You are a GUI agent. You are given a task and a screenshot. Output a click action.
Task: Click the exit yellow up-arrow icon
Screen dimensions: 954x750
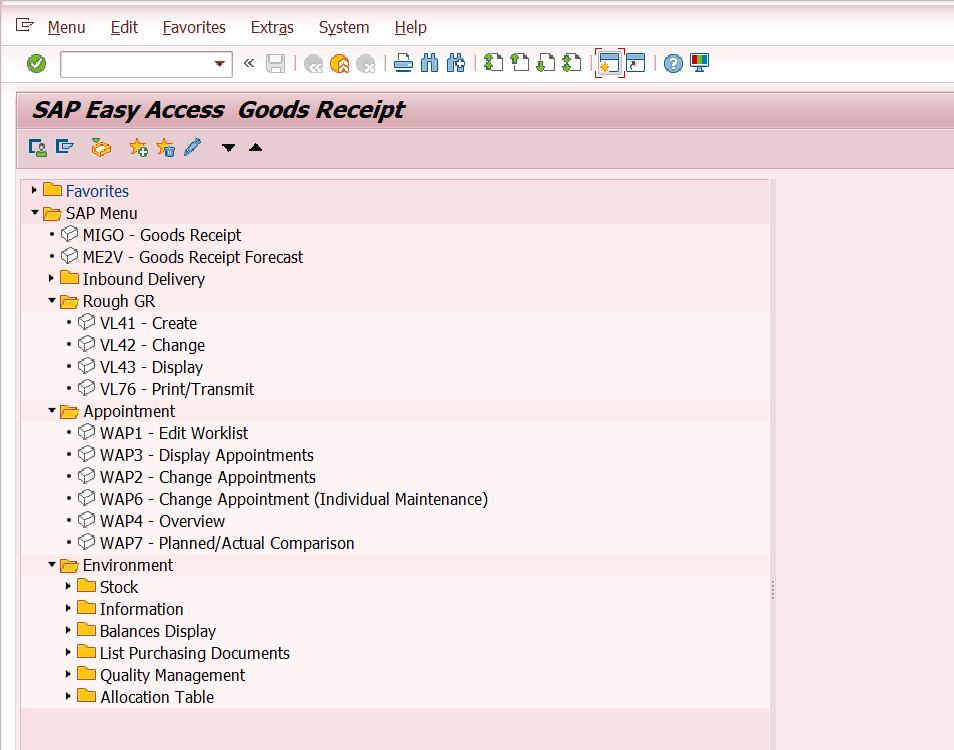tap(340, 64)
